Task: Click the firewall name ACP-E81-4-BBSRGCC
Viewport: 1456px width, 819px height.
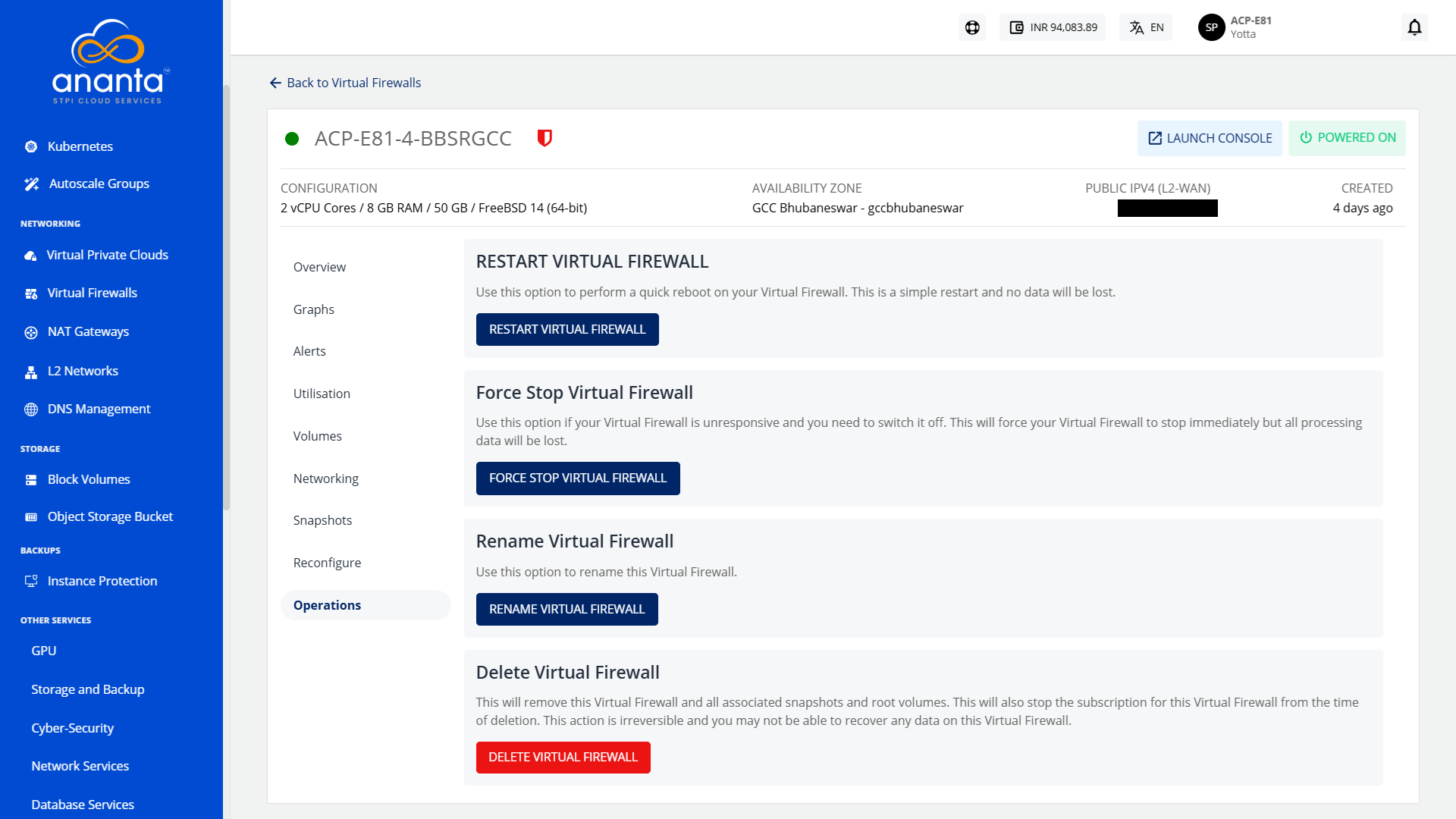Action: (x=413, y=139)
